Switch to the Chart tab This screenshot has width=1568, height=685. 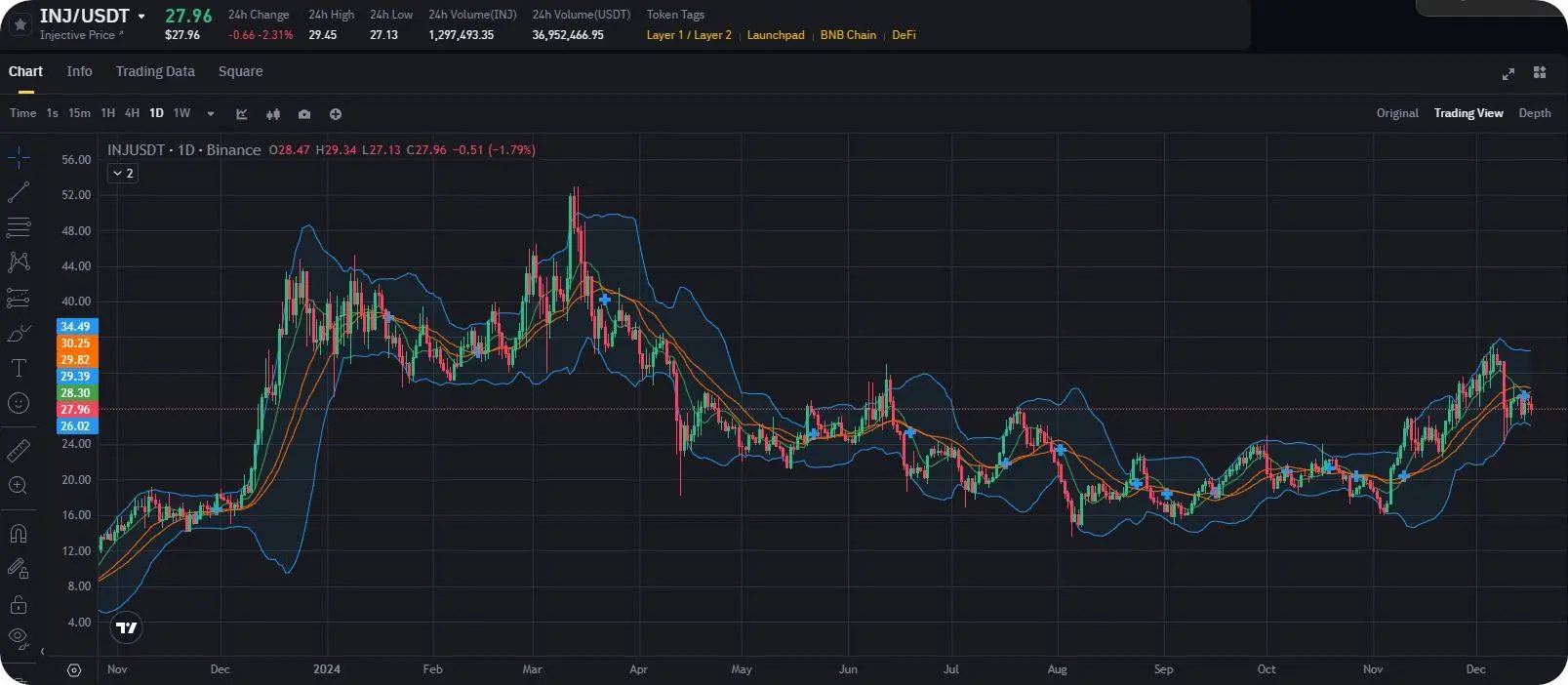click(x=25, y=71)
